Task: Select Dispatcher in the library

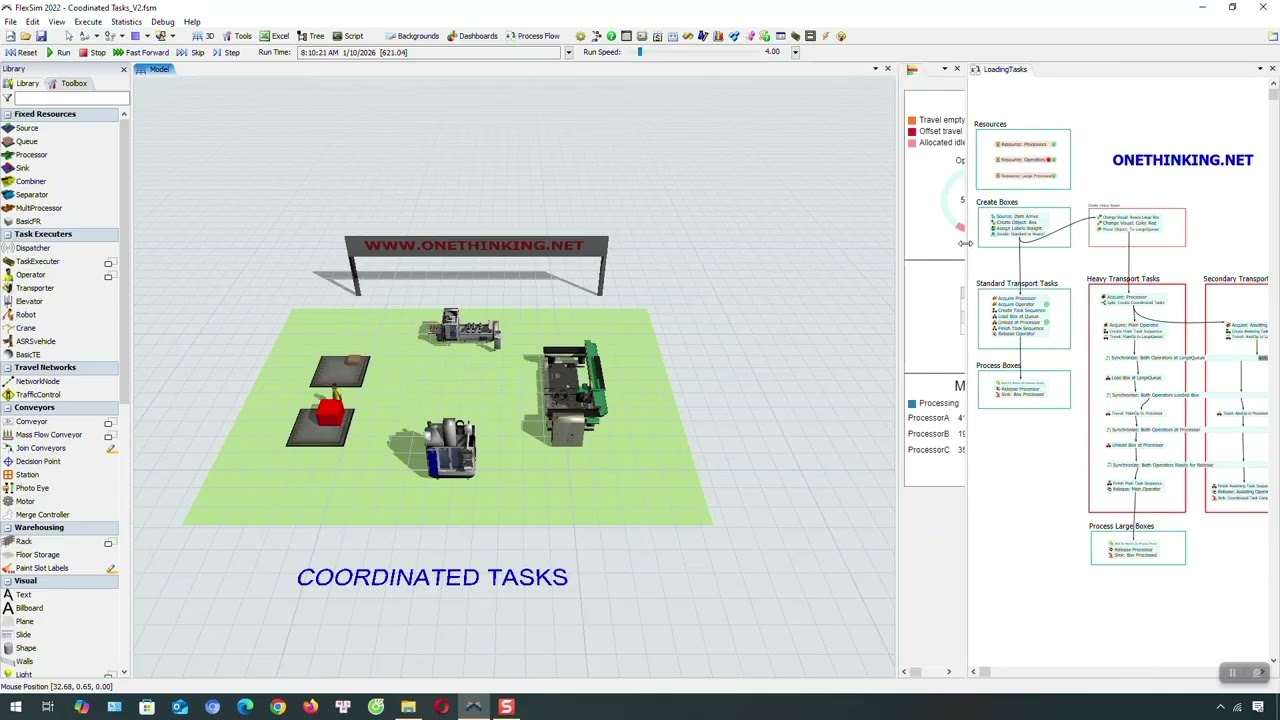Action: (x=33, y=248)
